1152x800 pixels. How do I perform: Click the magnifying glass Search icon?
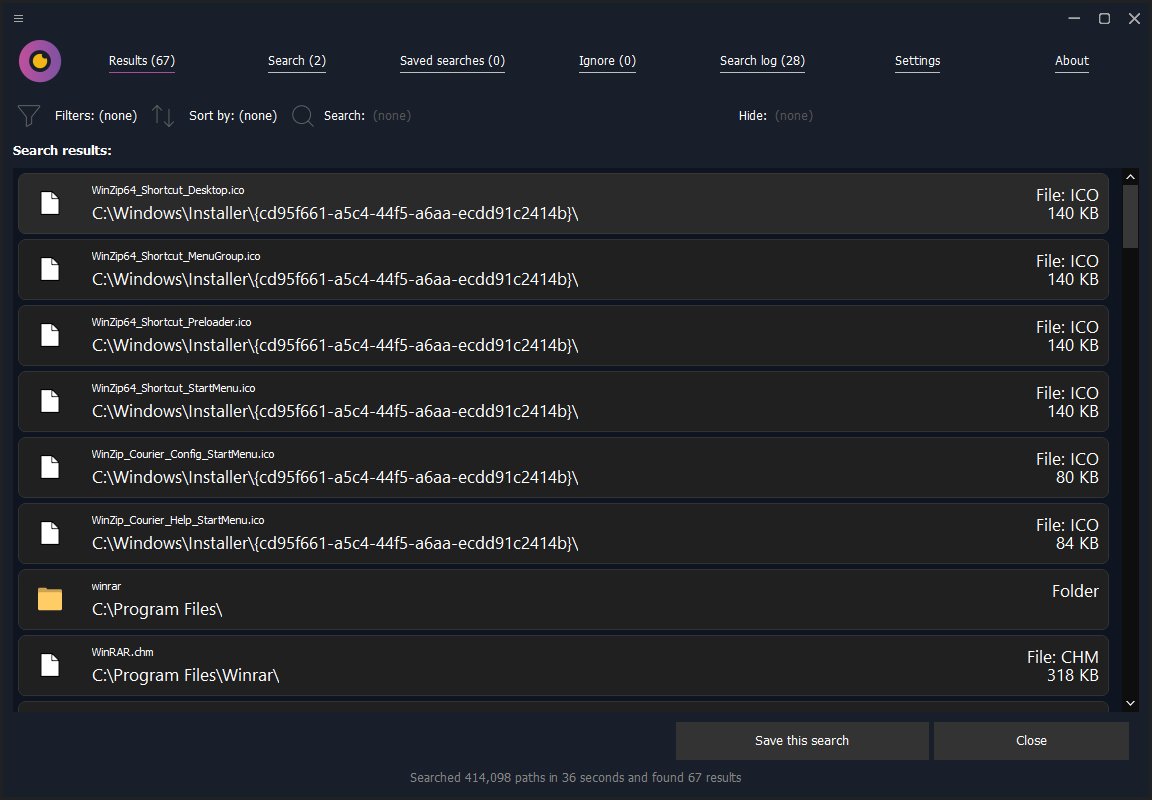coord(303,116)
